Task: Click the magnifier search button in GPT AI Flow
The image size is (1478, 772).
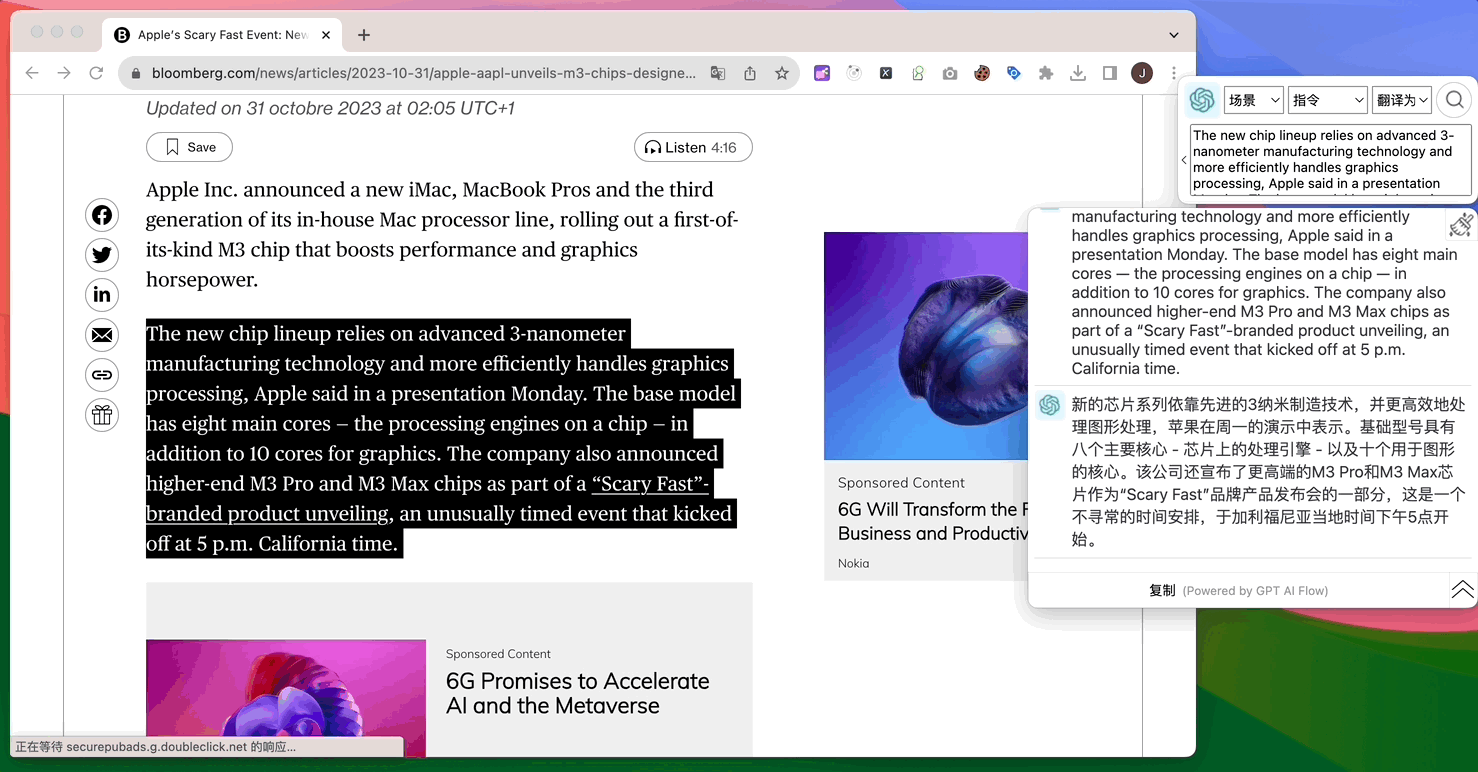Action: click(1455, 100)
